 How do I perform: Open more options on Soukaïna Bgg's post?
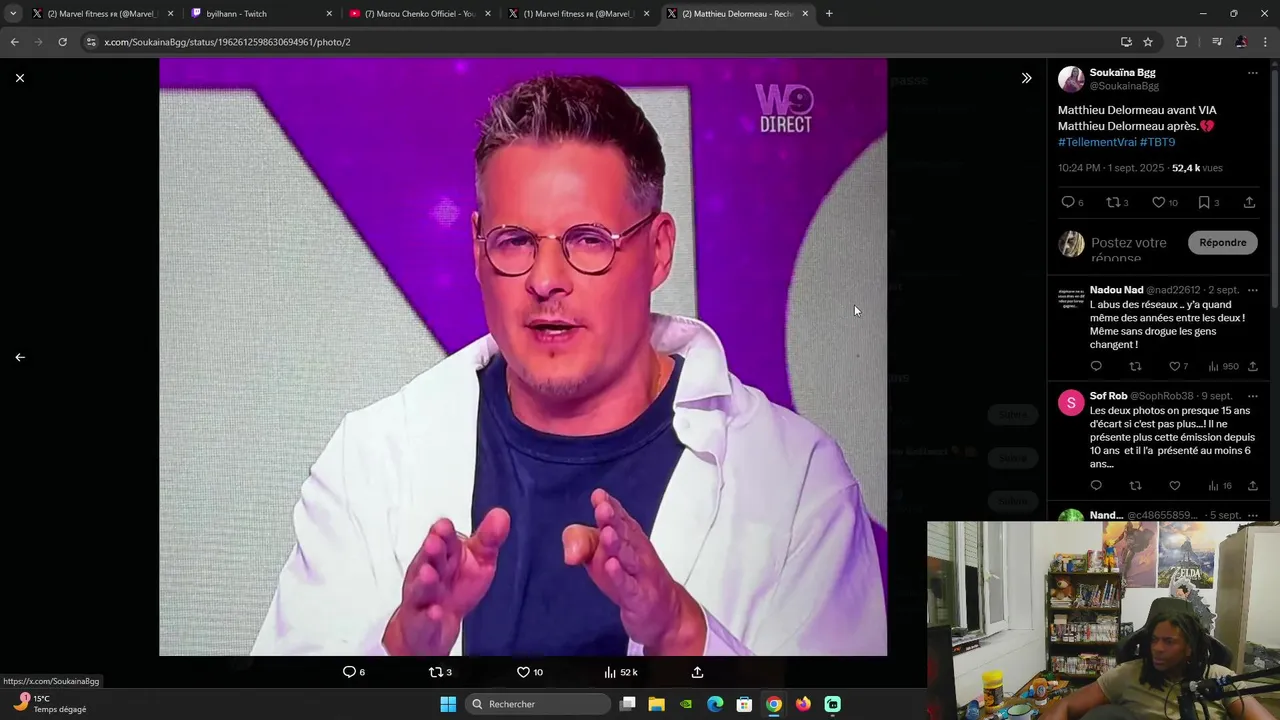tap(1252, 73)
